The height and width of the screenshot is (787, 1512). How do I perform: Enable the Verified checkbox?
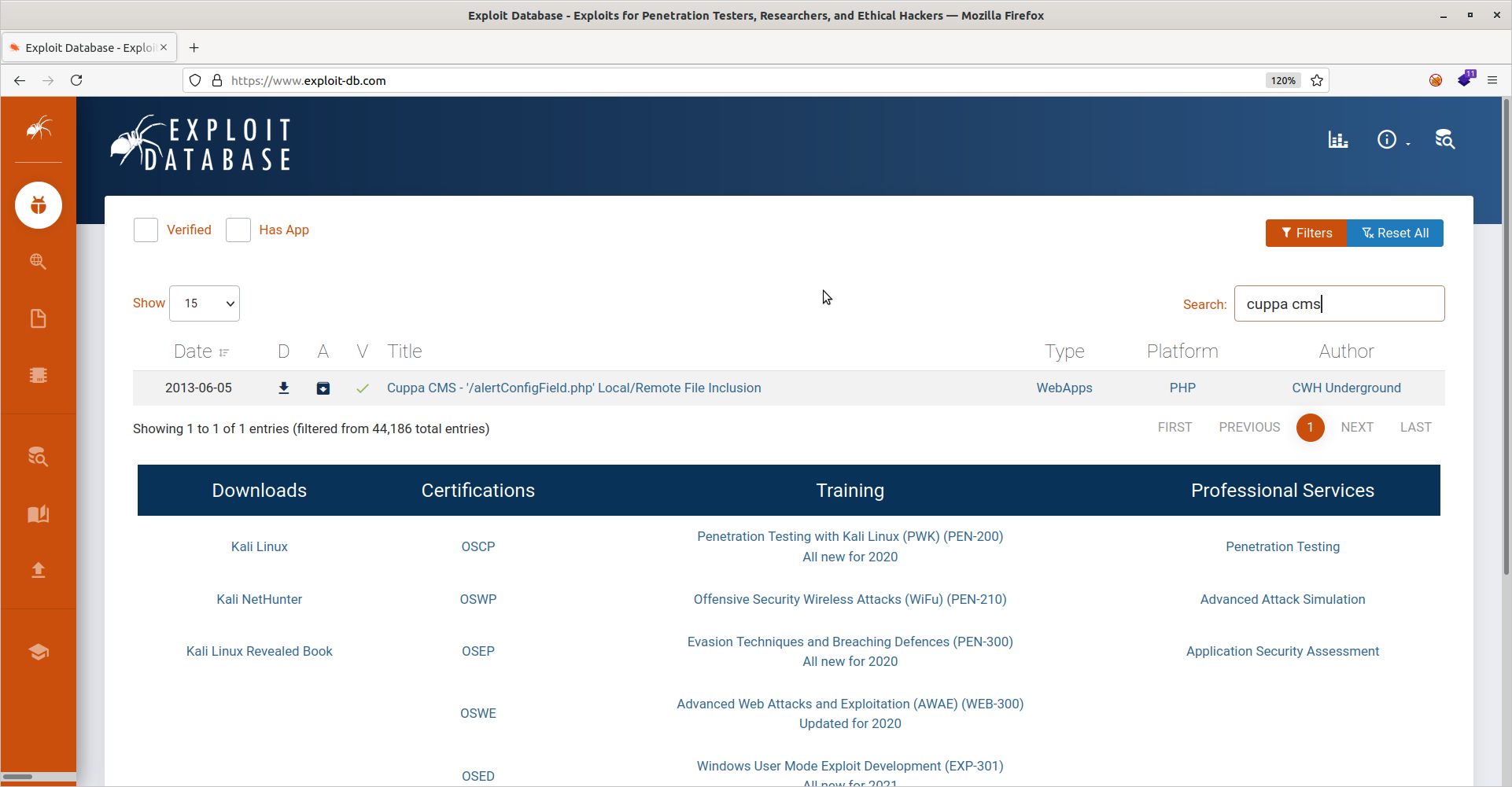point(146,230)
